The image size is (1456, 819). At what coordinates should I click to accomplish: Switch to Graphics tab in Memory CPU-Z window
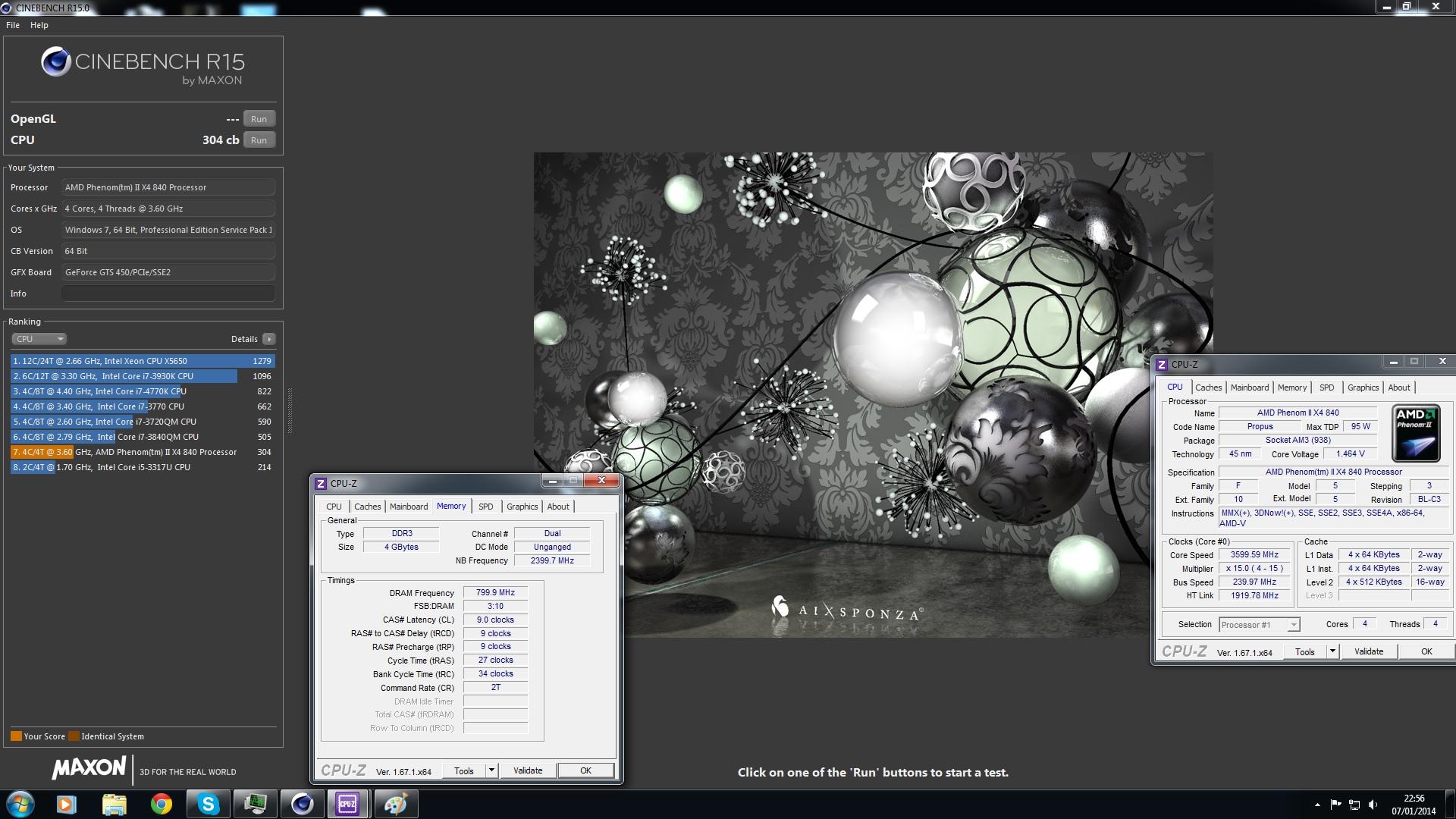coord(522,507)
